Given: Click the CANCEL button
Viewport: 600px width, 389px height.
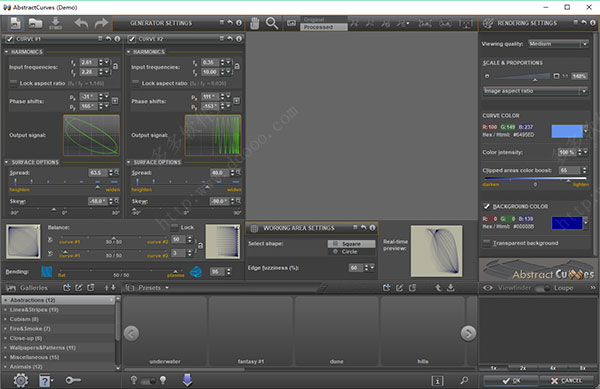Looking at the screenshot, I should [567, 381].
